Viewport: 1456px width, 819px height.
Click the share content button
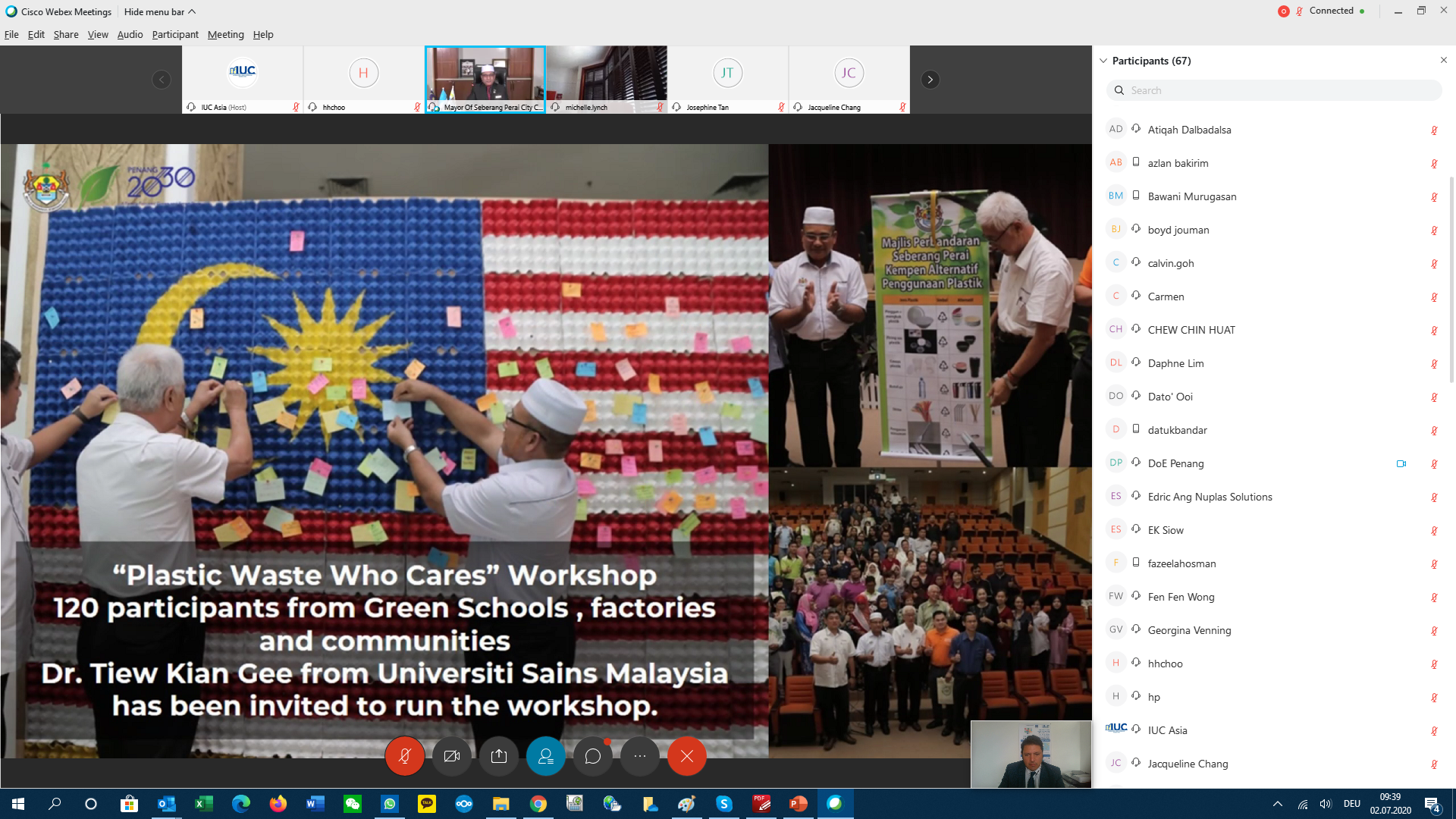coord(499,756)
